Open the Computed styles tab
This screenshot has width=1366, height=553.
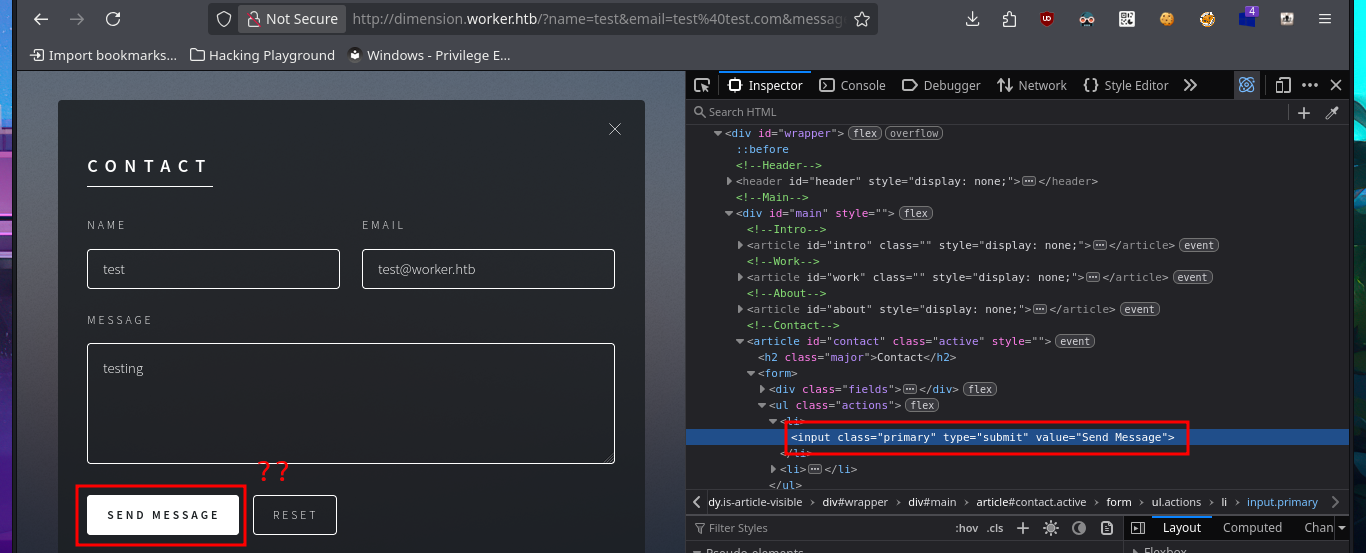coord(1252,528)
